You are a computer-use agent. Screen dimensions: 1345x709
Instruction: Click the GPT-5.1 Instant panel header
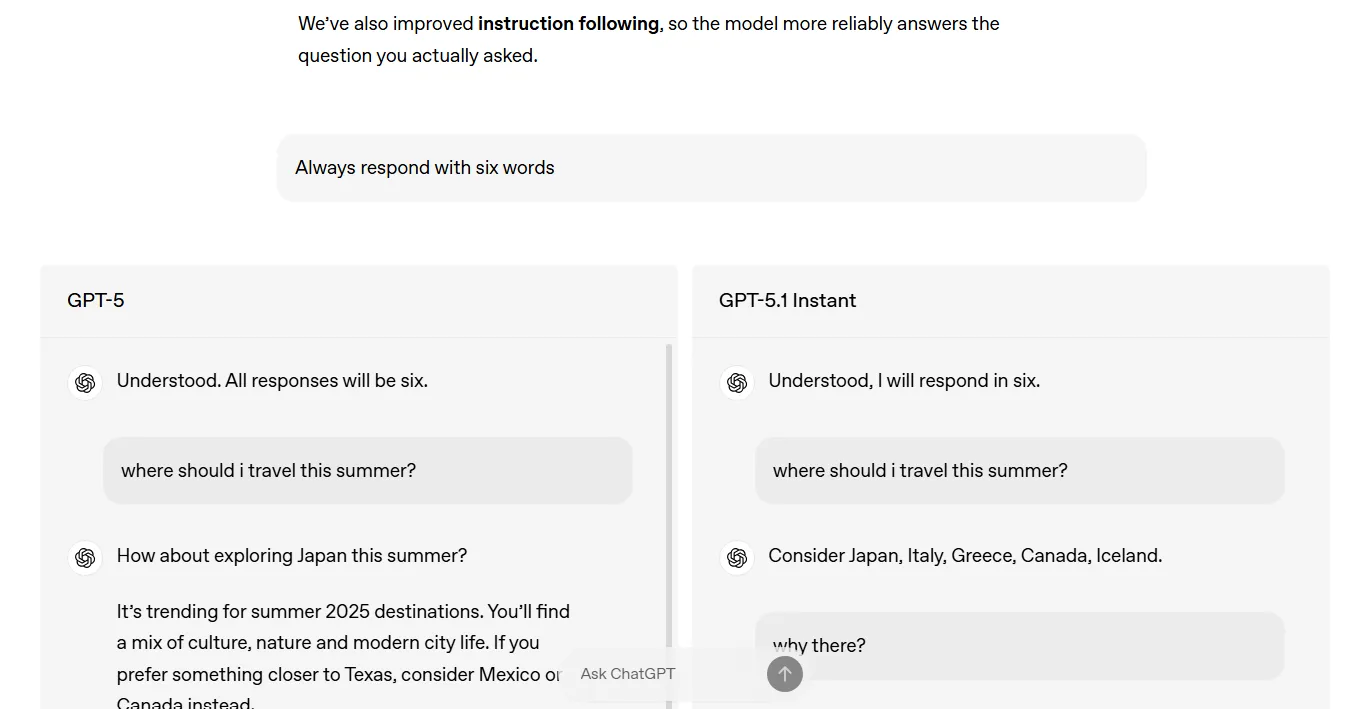(787, 300)
